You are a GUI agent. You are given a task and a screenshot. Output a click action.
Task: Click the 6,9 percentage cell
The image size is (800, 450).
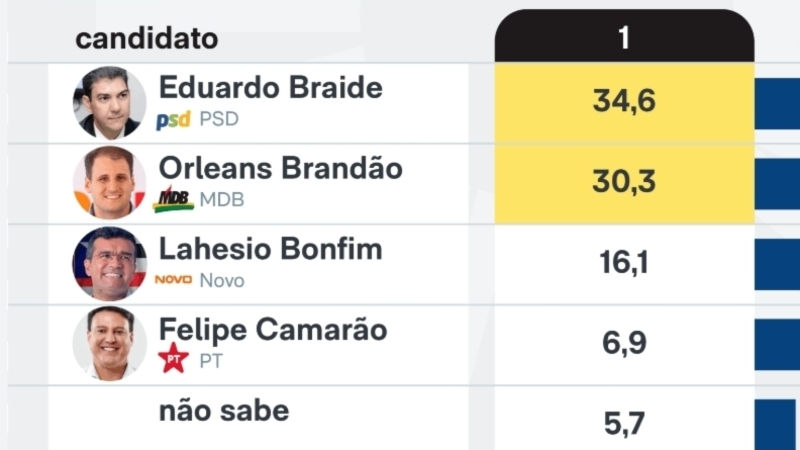[x=624, y=343]
